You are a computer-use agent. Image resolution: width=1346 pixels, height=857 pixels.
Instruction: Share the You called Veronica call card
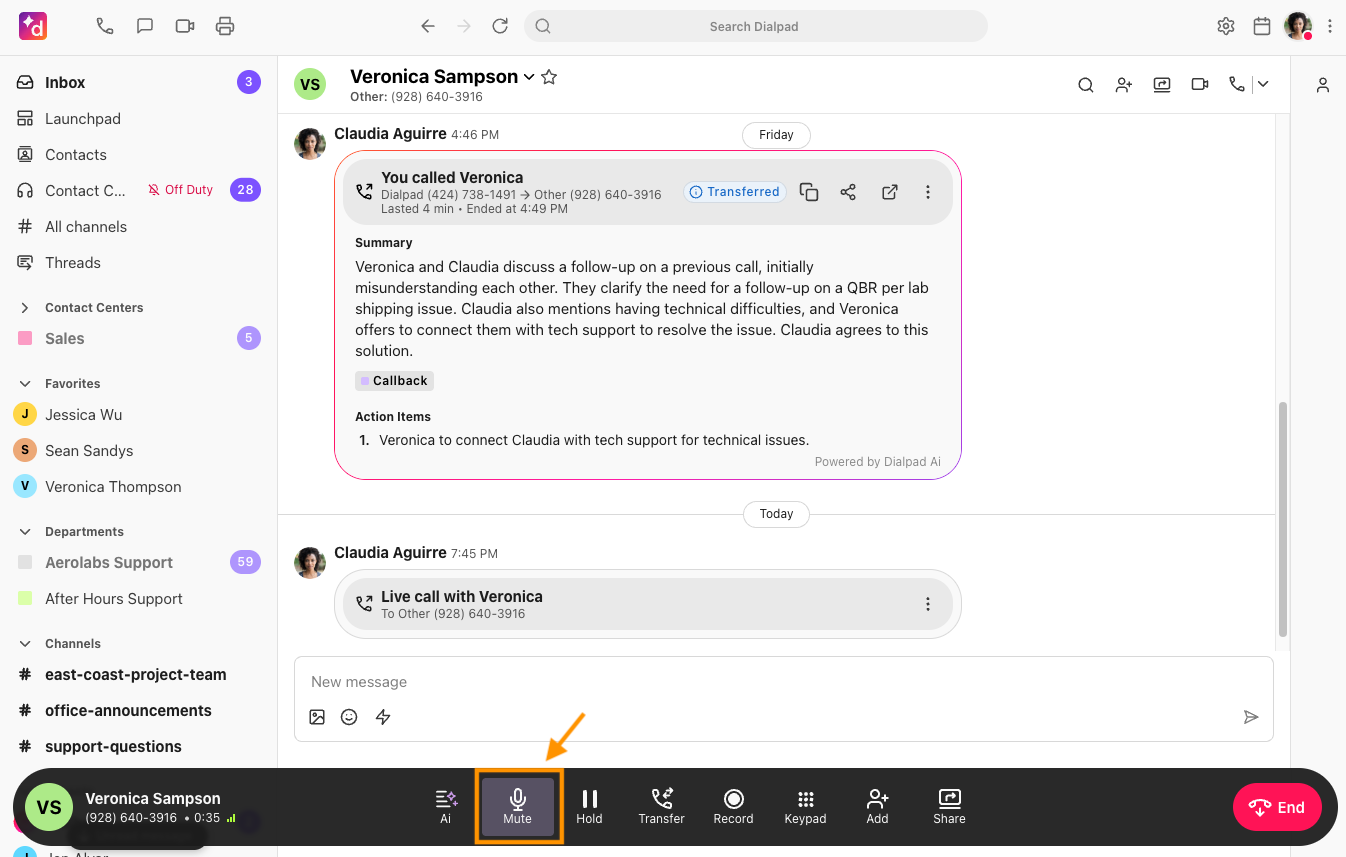848,192
